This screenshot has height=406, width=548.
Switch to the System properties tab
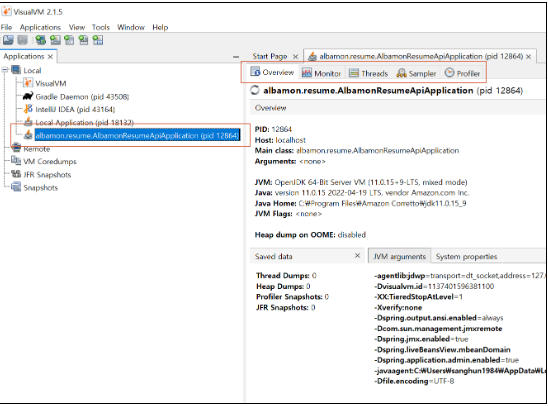coord(466,256)
